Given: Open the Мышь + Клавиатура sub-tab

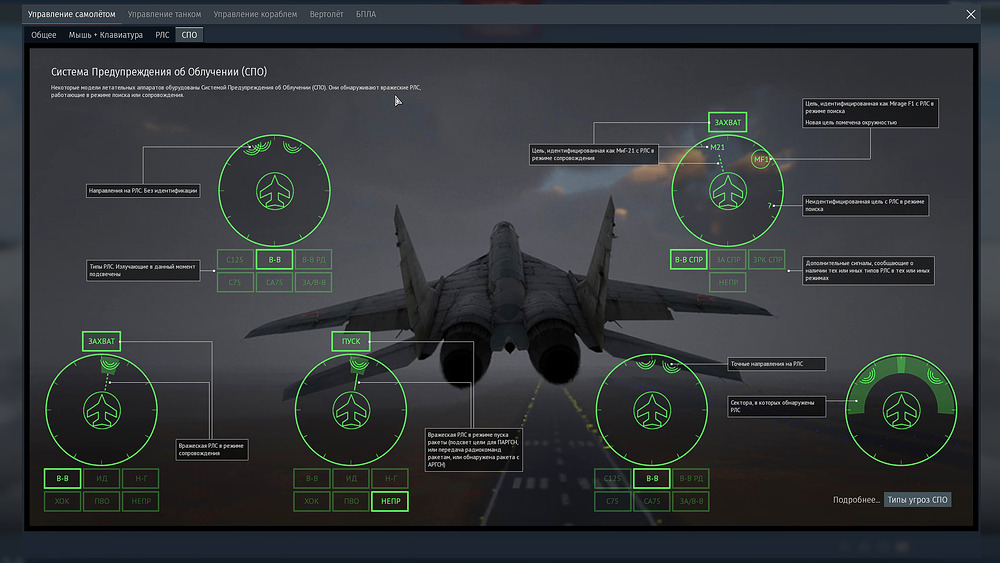Looking at the screenshot, I should tap(105, 35).
